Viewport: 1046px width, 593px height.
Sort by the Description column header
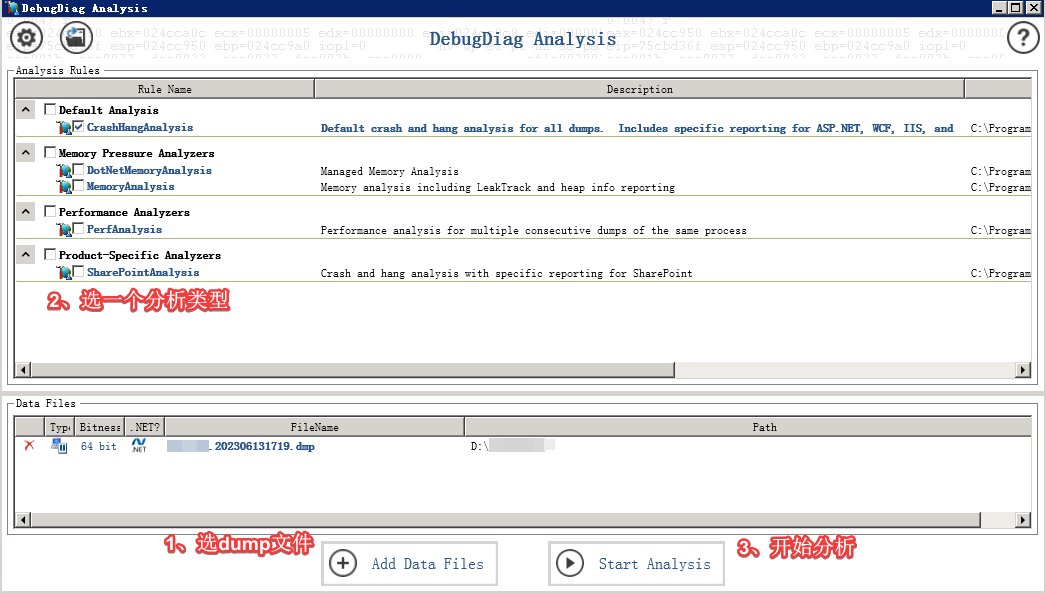click(x=640, y=89)
